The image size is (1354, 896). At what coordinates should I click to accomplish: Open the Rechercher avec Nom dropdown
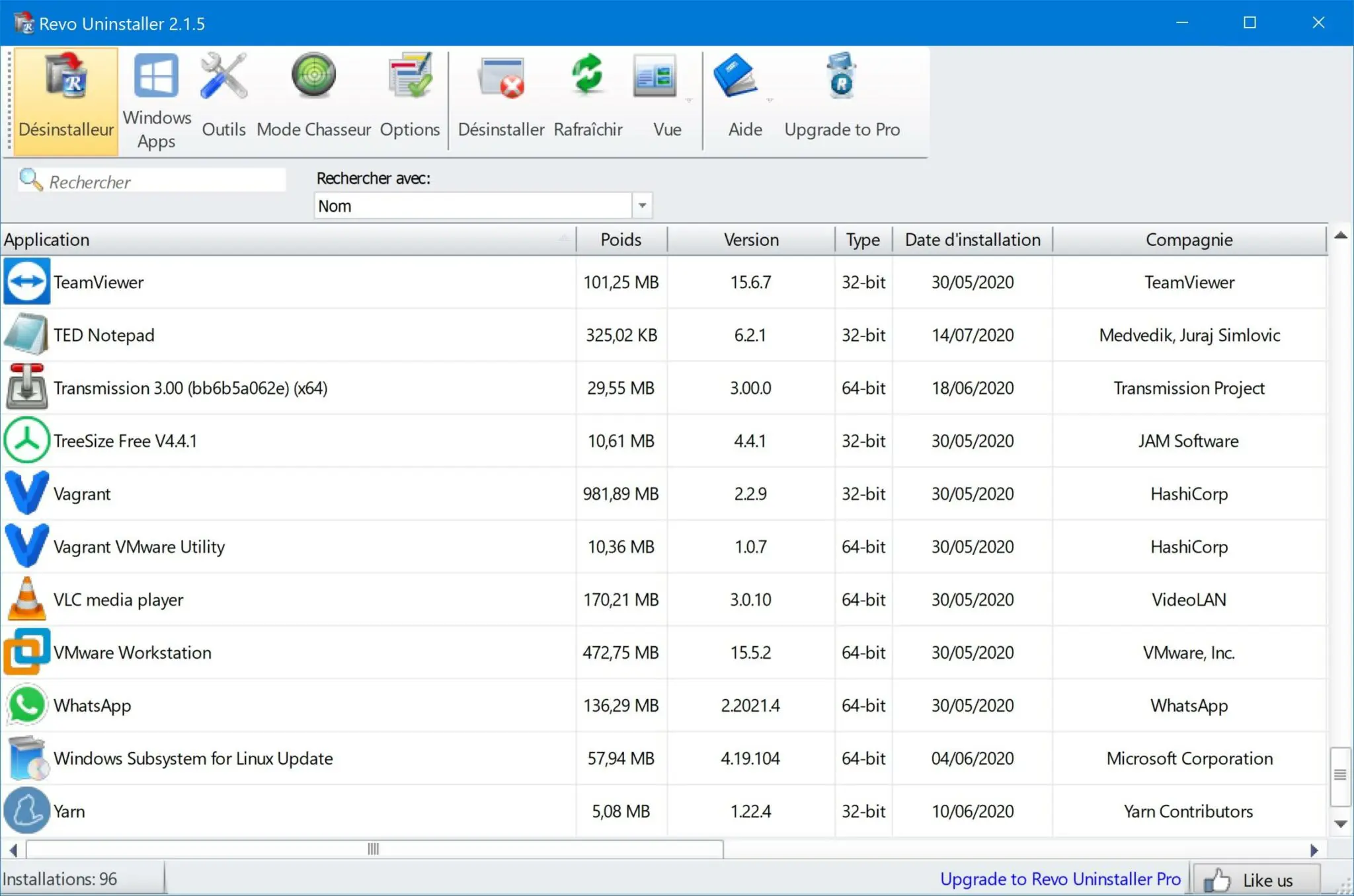tap(641, 205)
